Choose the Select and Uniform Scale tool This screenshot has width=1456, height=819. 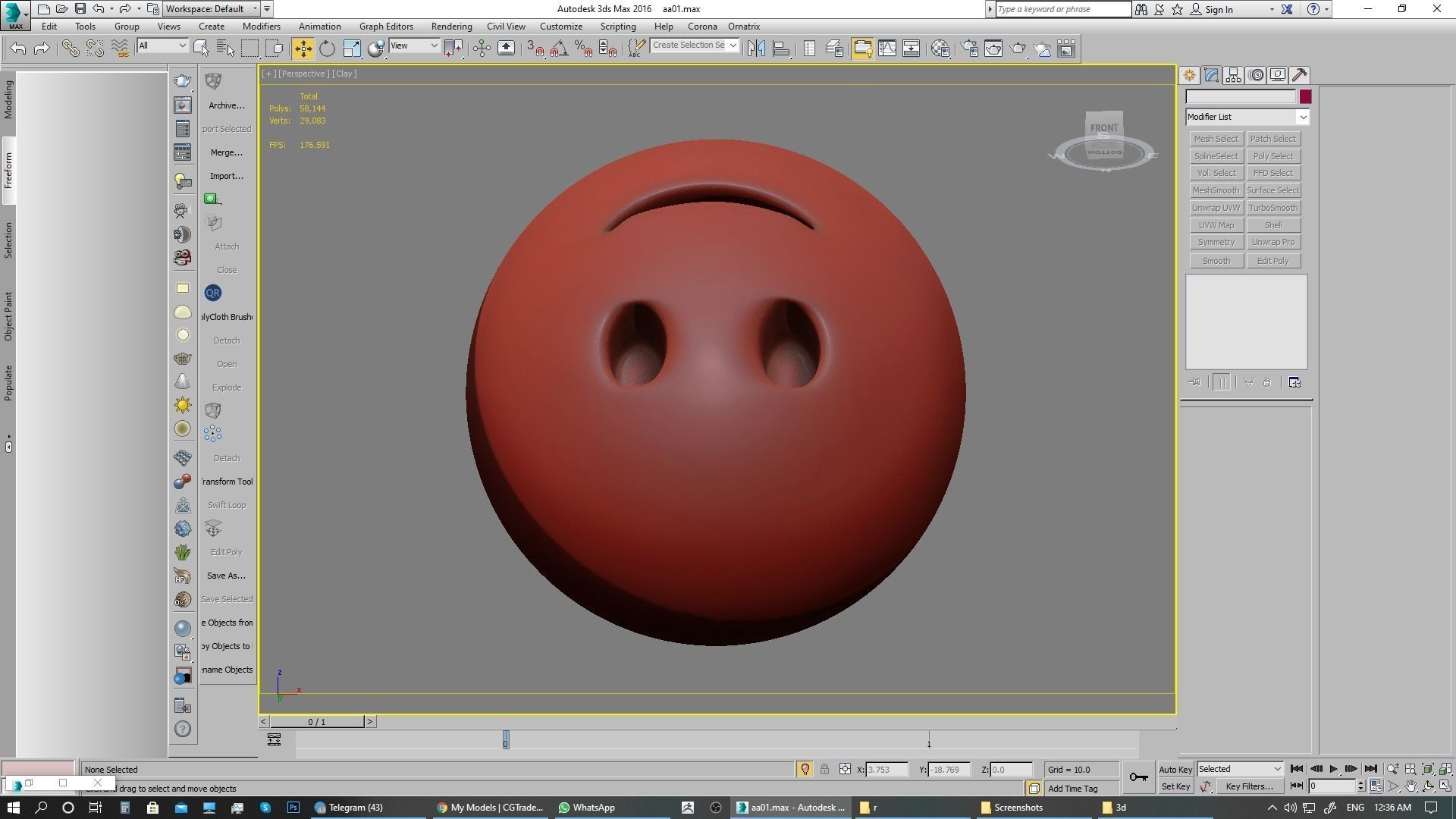pos(352,49)
